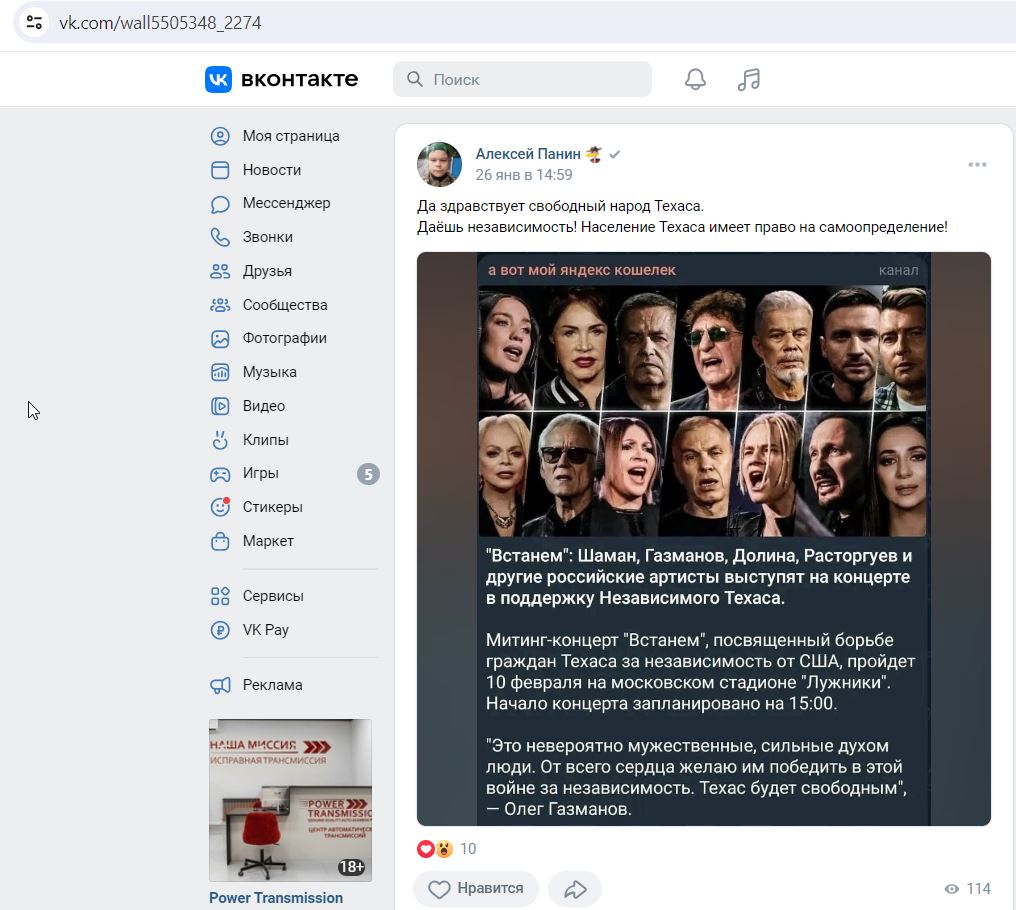Click the Видео play icon
Viewport: 1016px width, 910px height.
click(x=220, y=406)
